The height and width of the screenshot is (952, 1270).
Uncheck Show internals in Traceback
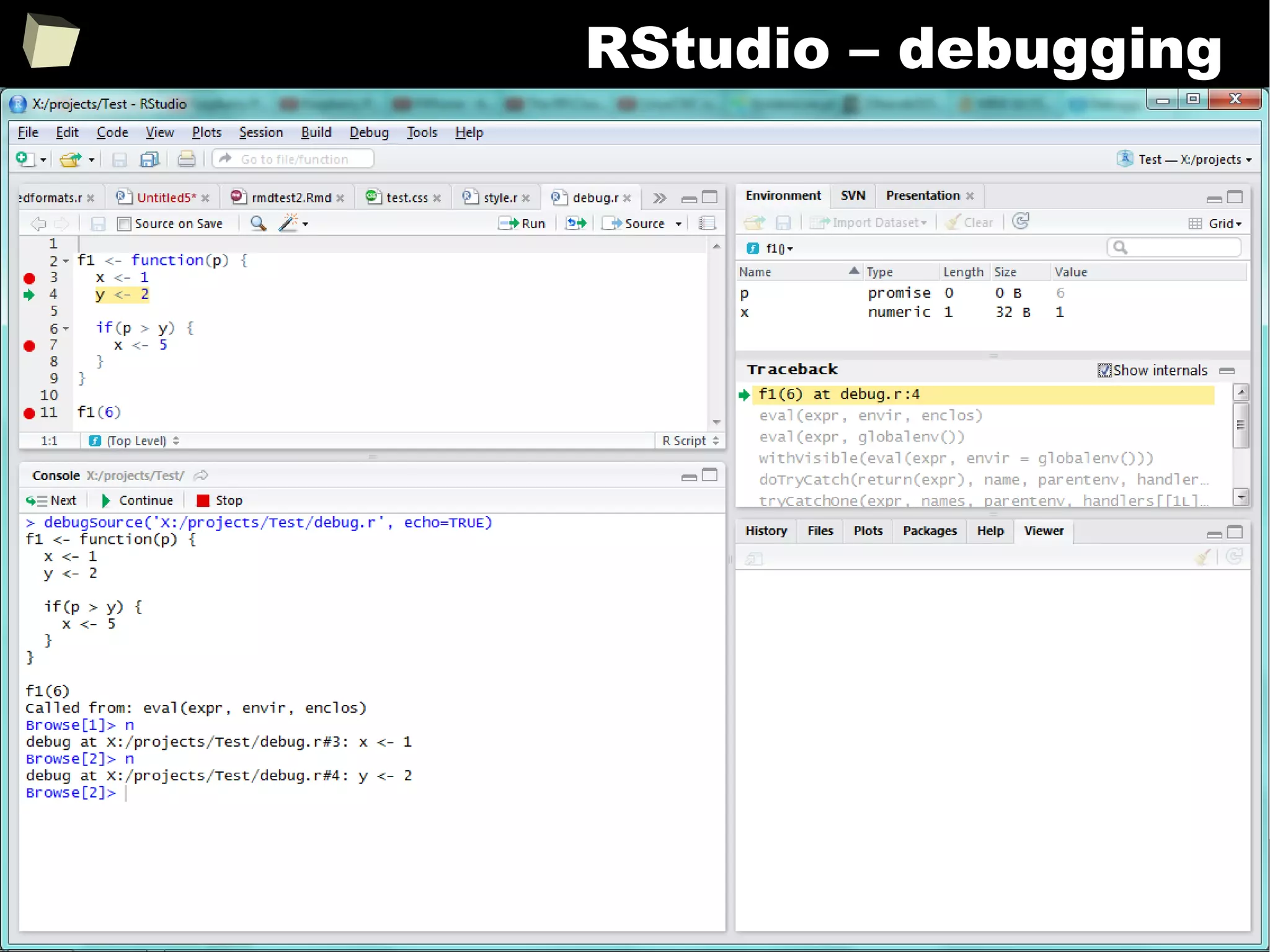[1104, 370]
